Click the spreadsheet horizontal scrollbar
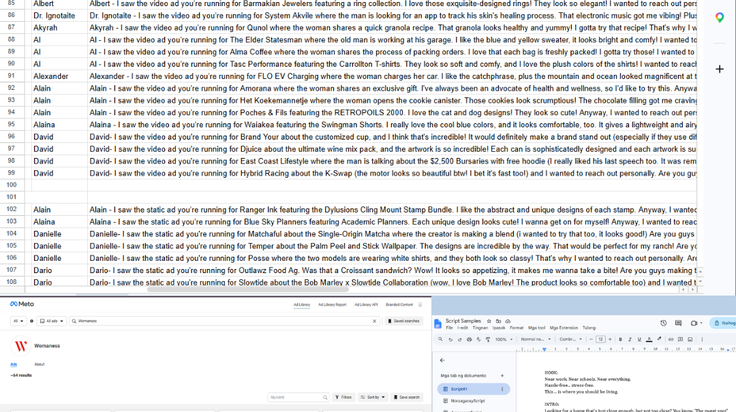 (x=248, y=290)
